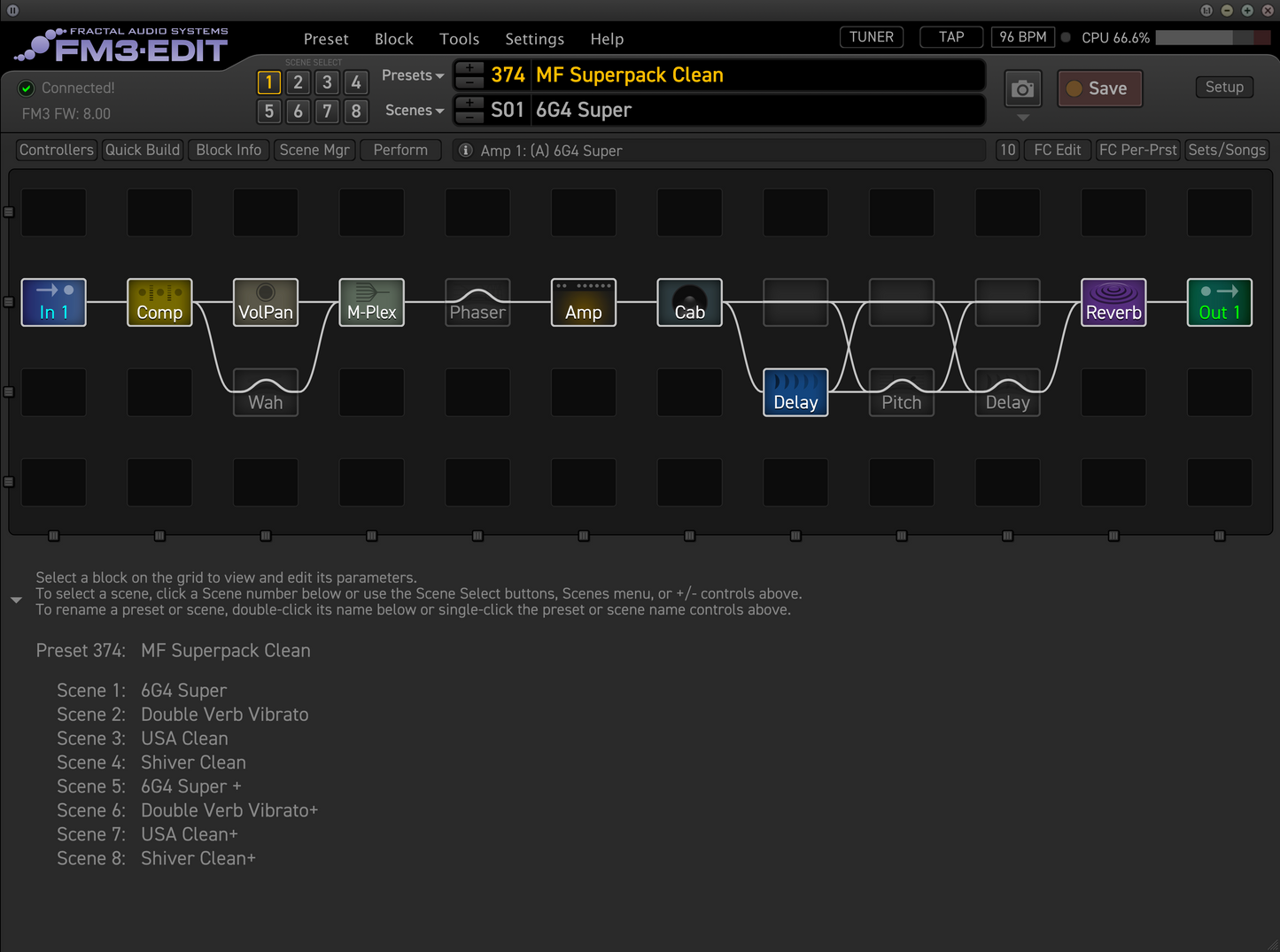Open the Tools menu
The width and height of the screenshot is (1280, 952).
(x=459, y=39)
